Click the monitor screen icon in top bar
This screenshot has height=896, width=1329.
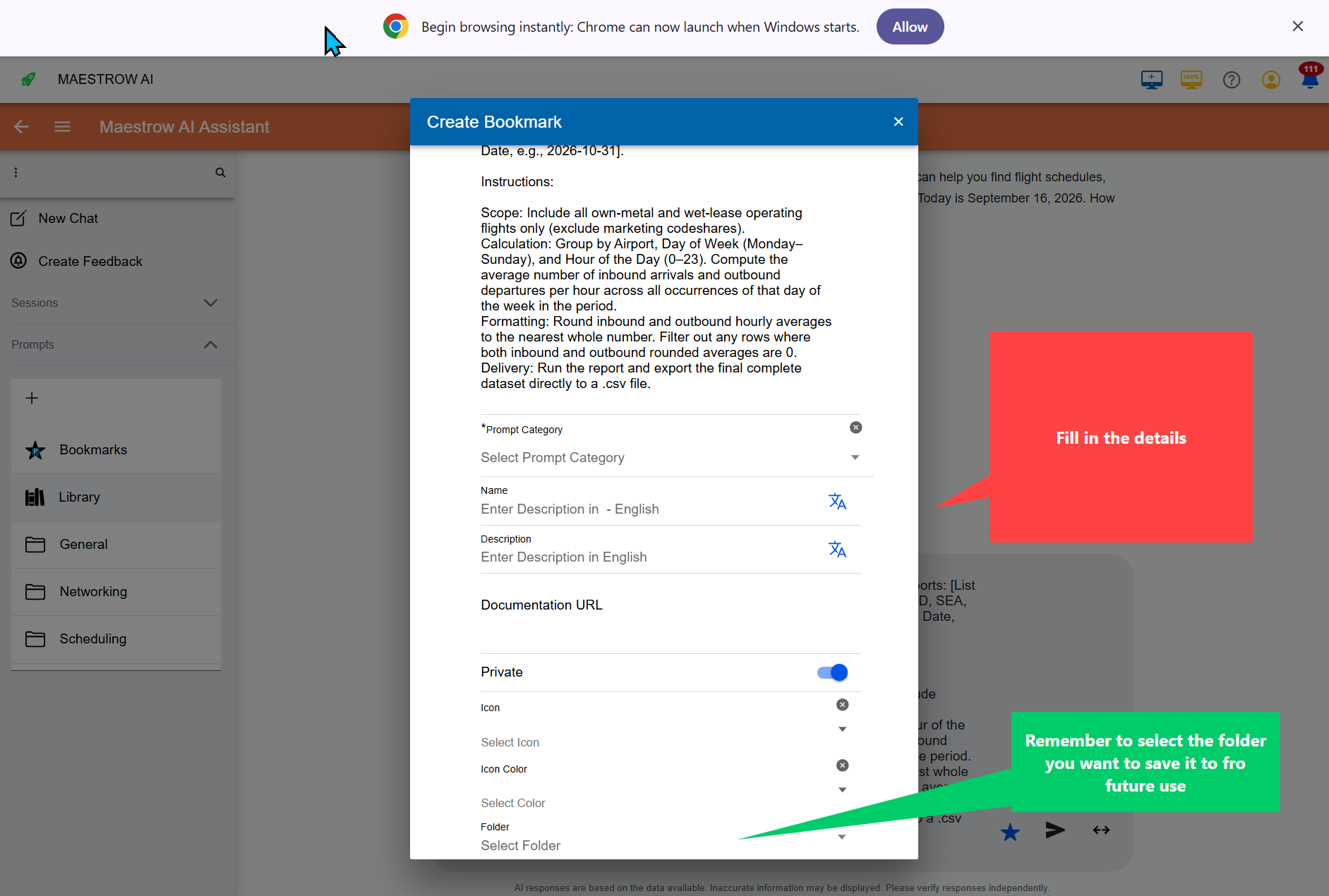point(1152,80)
